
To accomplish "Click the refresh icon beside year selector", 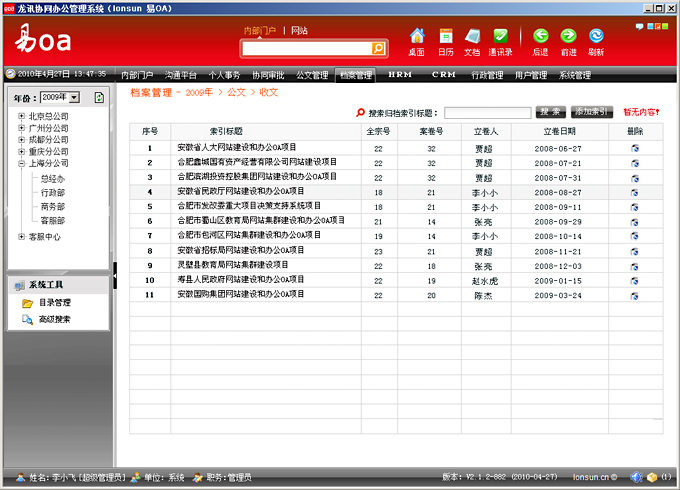I will tap(99, 98).
